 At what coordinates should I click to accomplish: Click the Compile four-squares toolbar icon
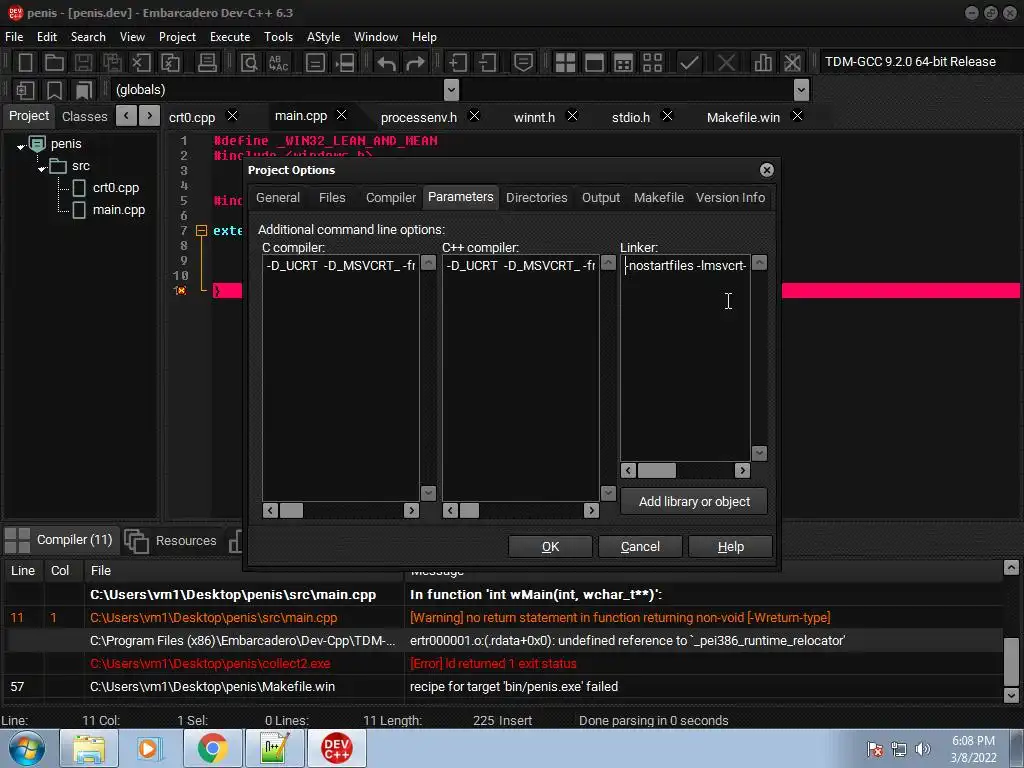point(565,63)
